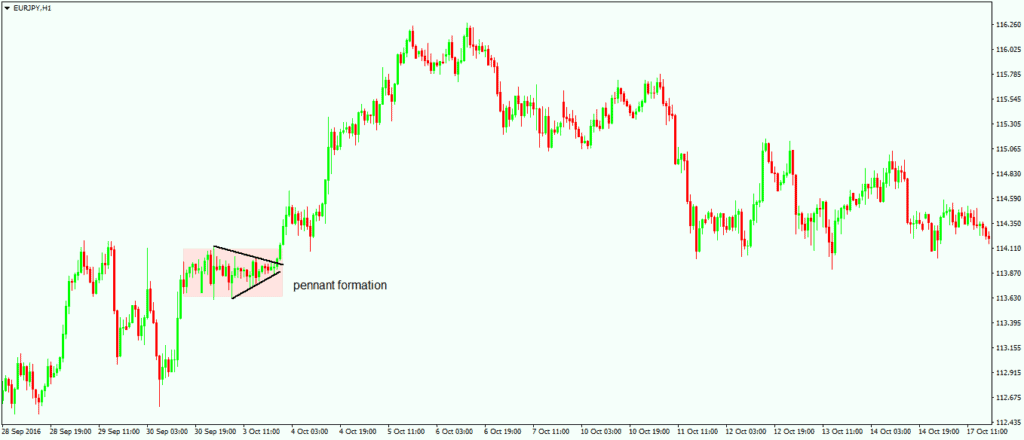Click the 6 Oct 03:00 time label
The height and width of the screenshot is (440, 1024).
pos(455,432)
